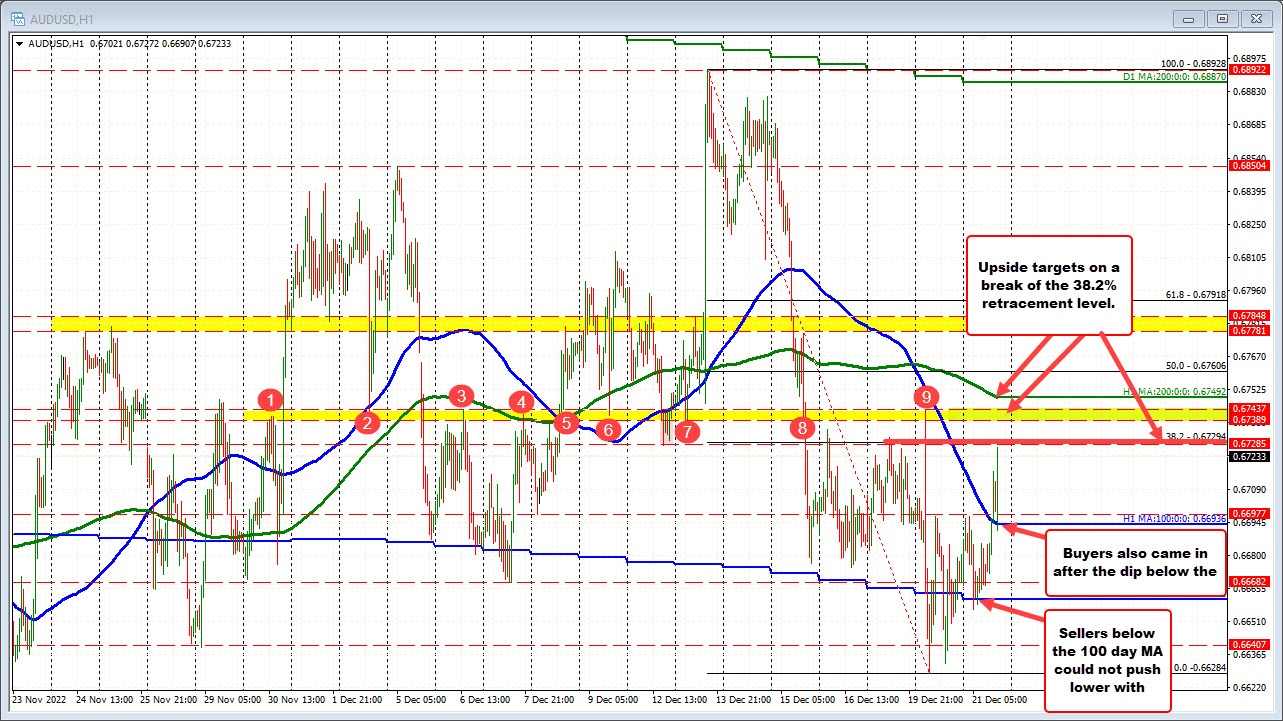Select red marker 9 near the 200 hour MA

[x=926, y=397]
